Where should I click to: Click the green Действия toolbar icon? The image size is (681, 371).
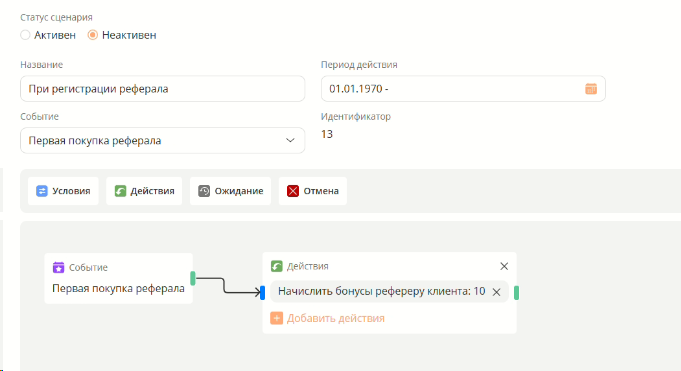pyautogui.click(x=120, y=191)
